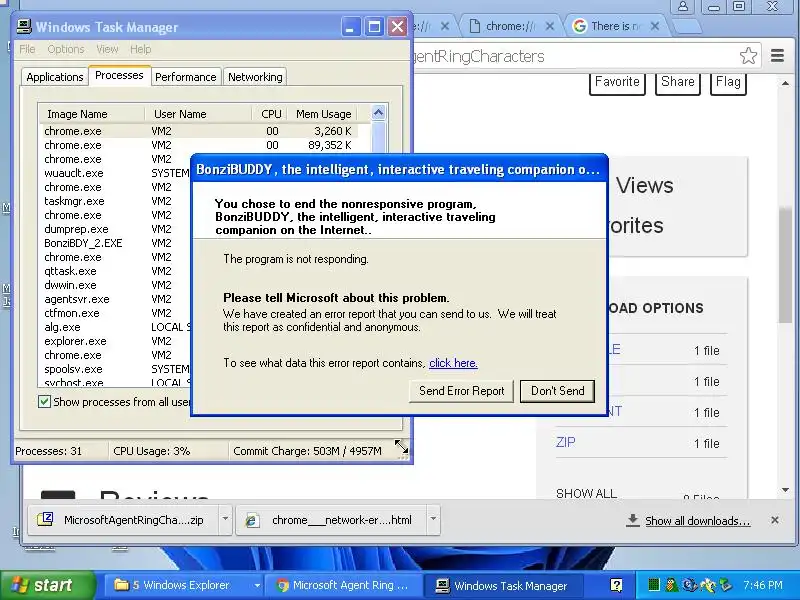Open the 'click here' error data link
The image size is (800, 600).
[453, 363]
